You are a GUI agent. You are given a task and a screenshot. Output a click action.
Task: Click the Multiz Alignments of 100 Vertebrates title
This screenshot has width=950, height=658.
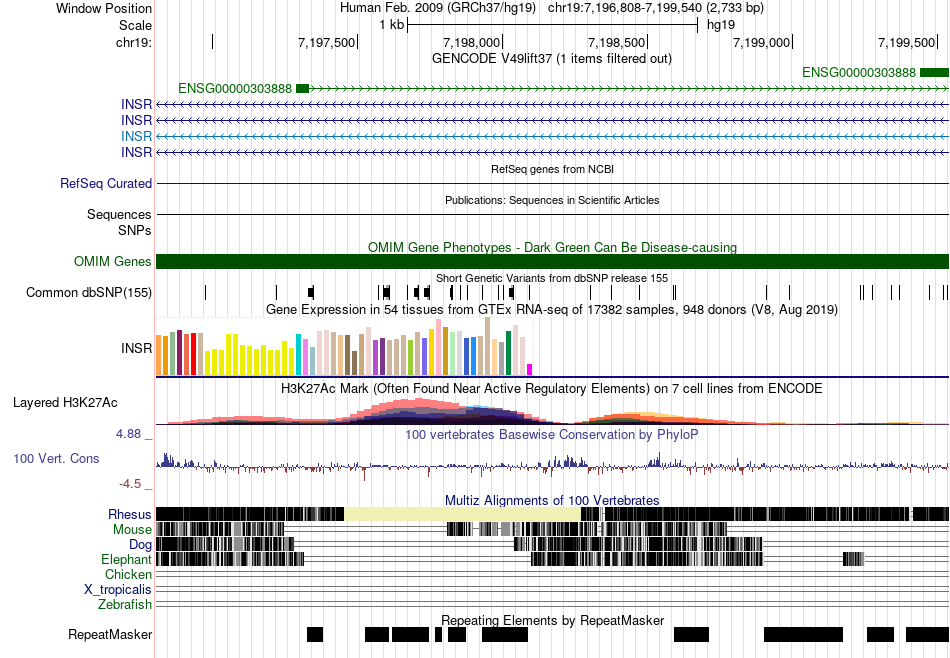click(552, 500)
